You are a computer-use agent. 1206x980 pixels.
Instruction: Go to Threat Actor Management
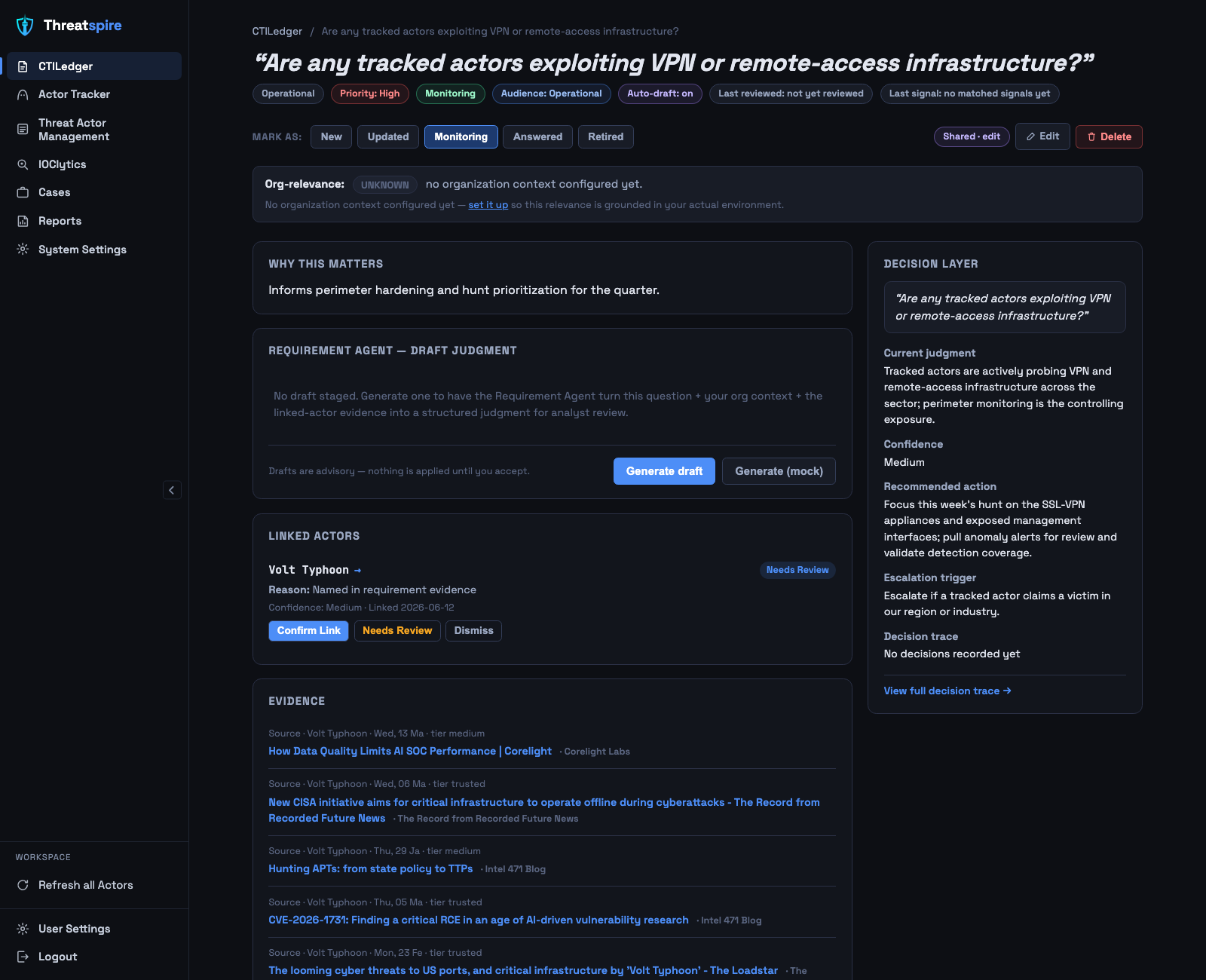[x=94, y=130]
